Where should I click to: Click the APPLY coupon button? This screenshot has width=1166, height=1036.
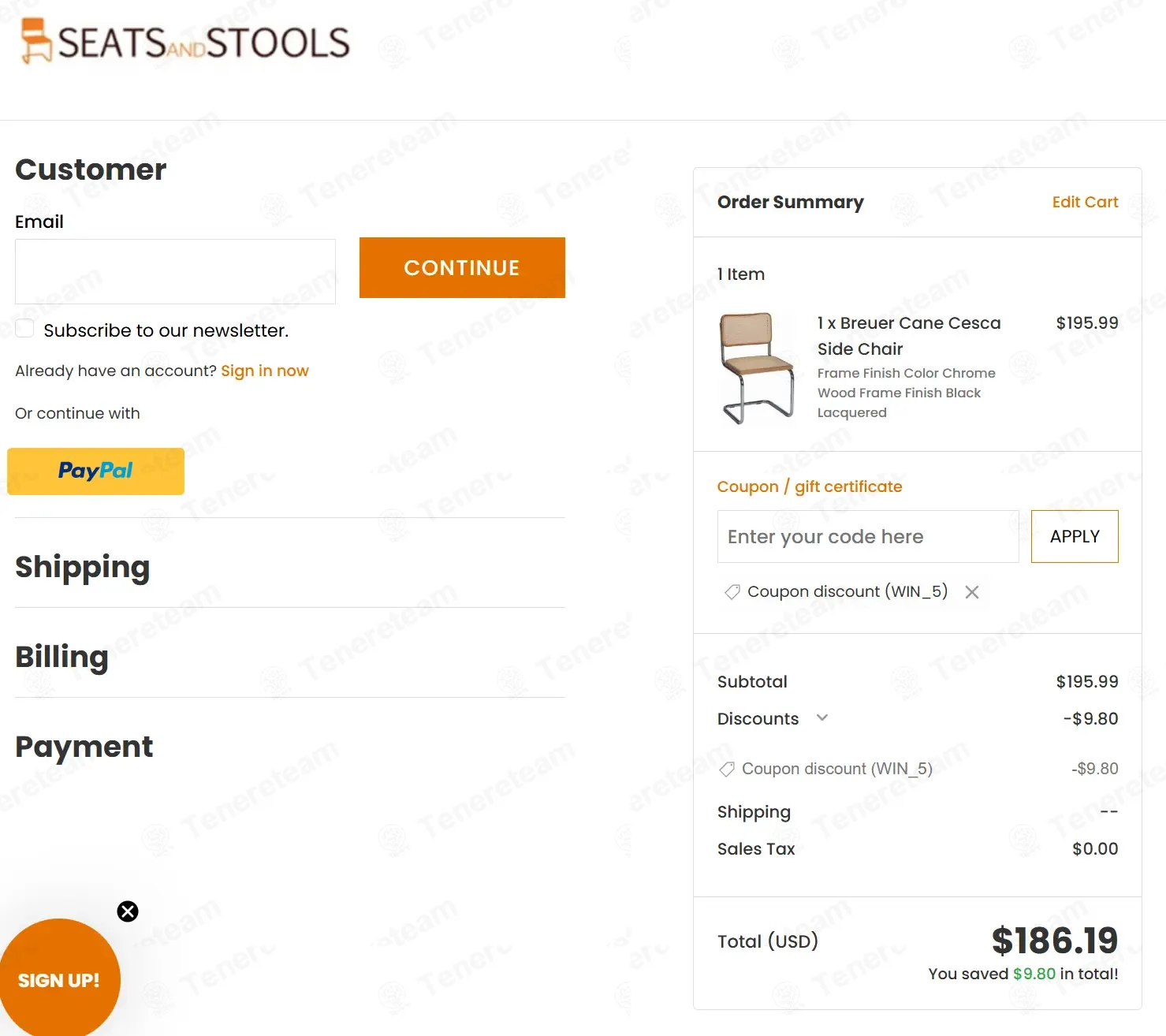pyautogui.click(x=1075, y=536)
